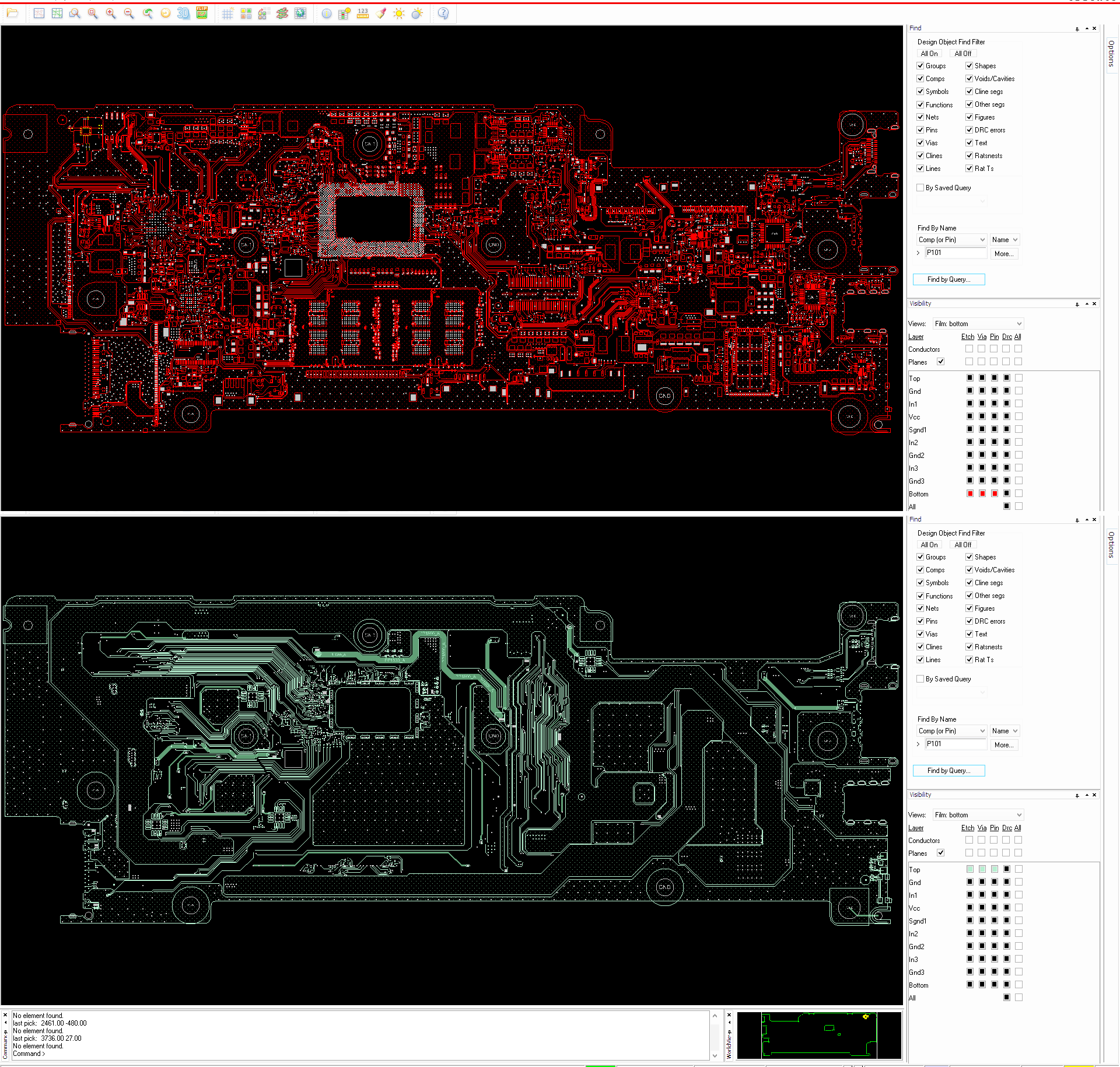Click All Off in upper Find panel

963,54
